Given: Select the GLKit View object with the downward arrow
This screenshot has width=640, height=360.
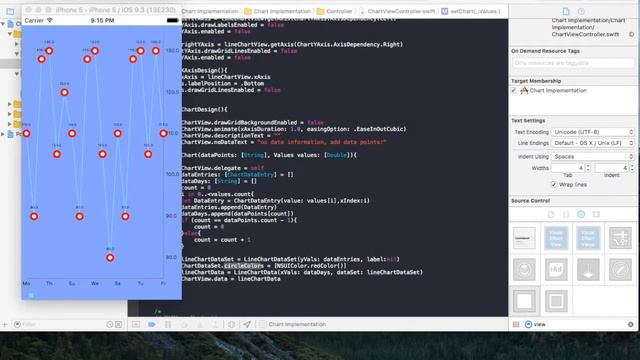Looking at the screenshot, I should click(588, 269).
